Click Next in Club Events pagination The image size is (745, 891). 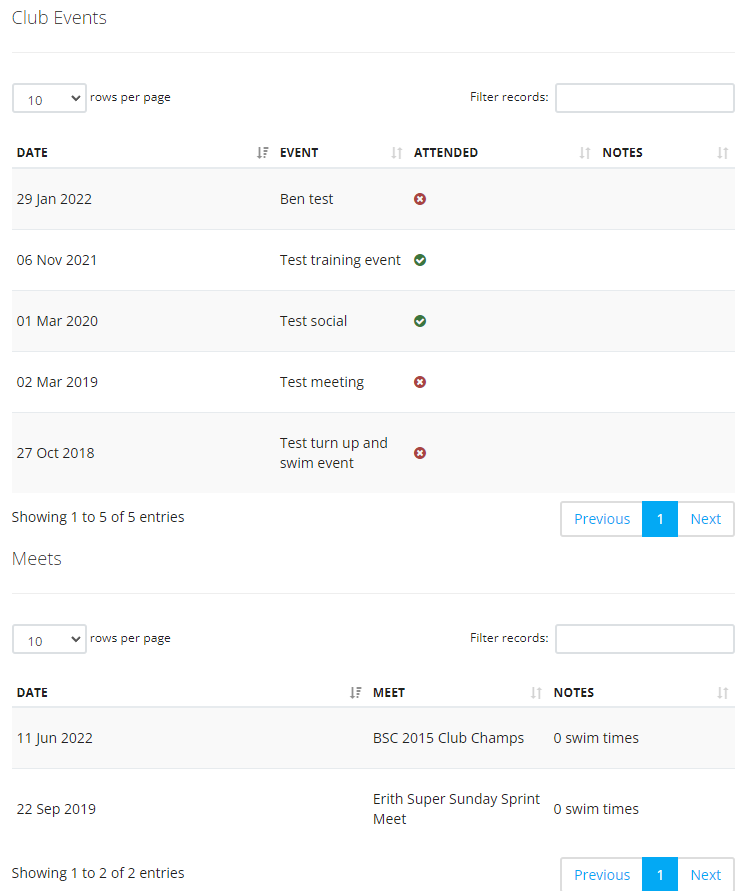pos(706,519)
